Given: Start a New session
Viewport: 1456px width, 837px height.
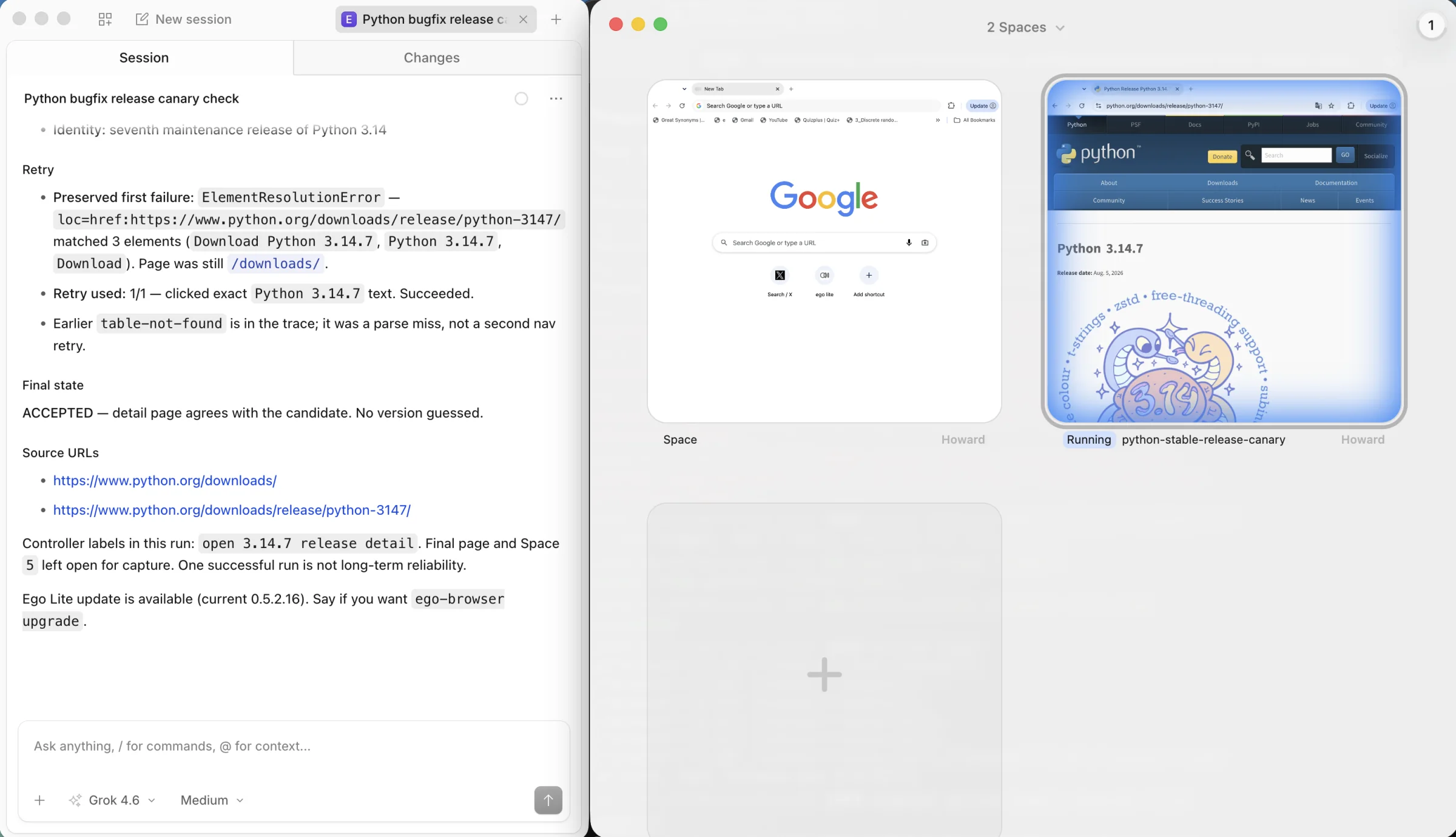Looking at the screenshot, I should point(183,19).
